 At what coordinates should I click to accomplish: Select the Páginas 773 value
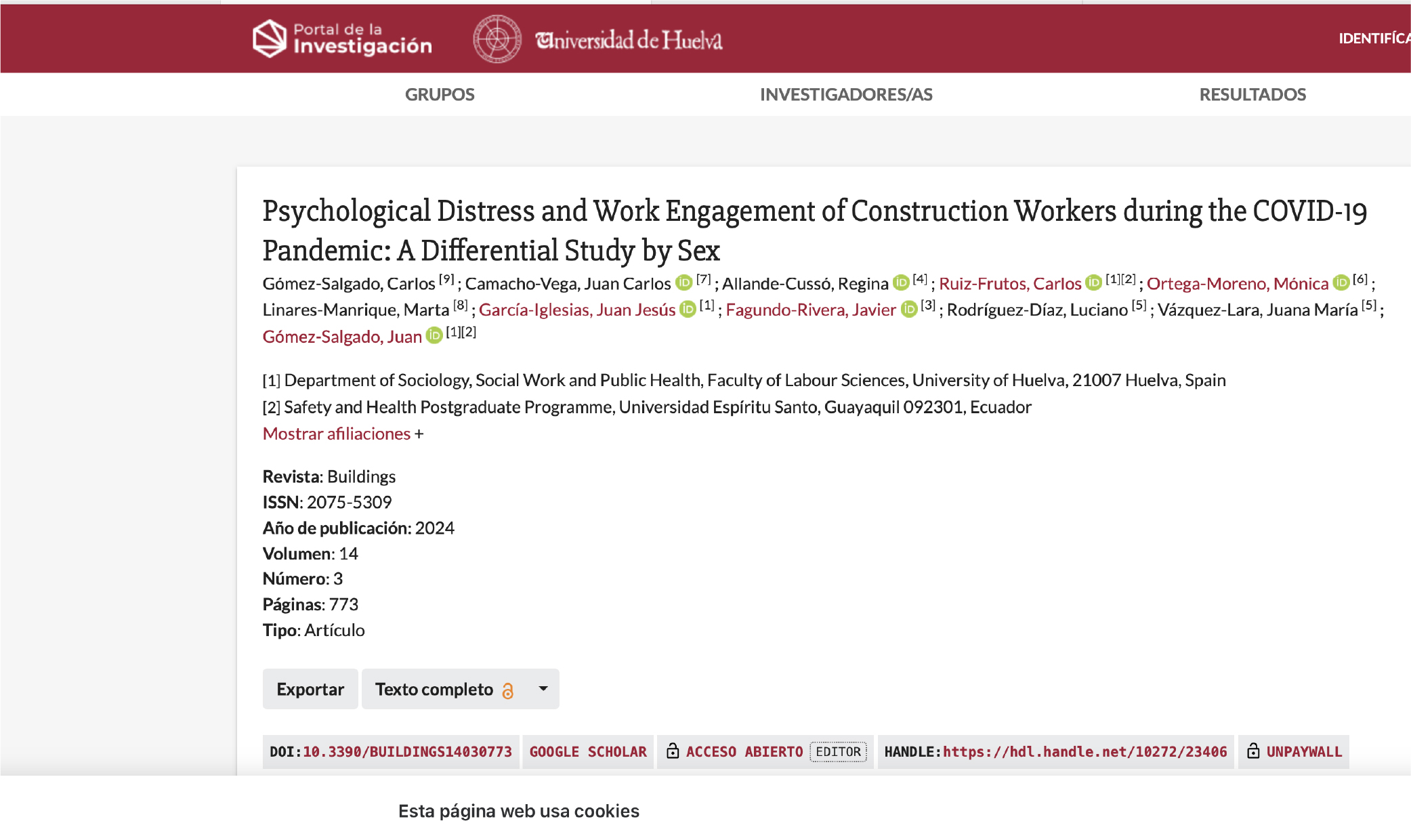coord(343,604)
